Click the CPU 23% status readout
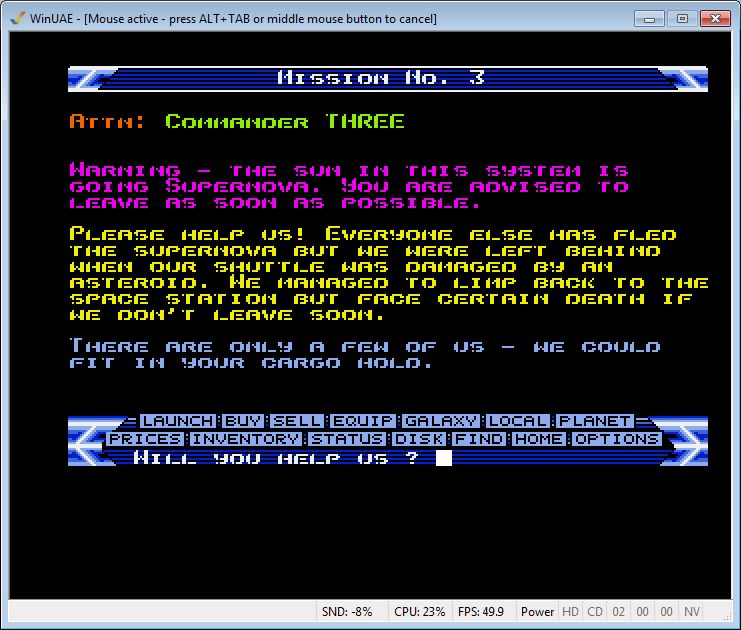 420,612
